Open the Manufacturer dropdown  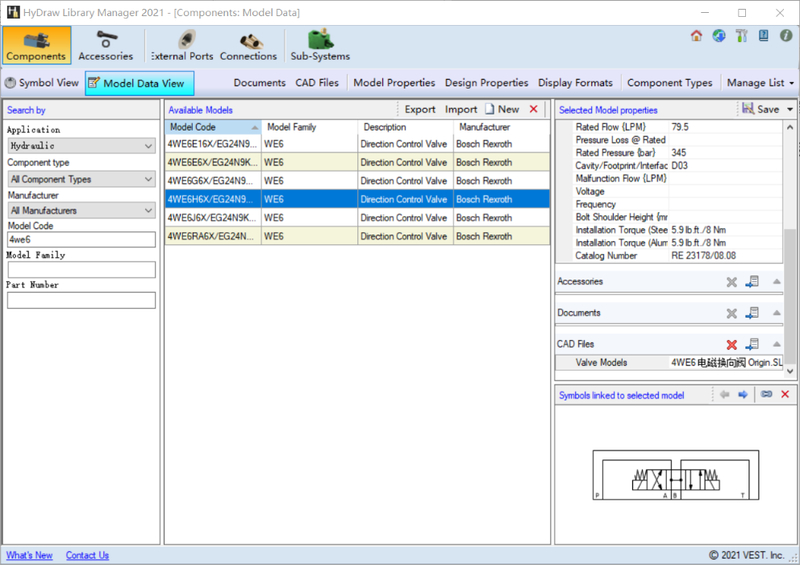(81, 210)
